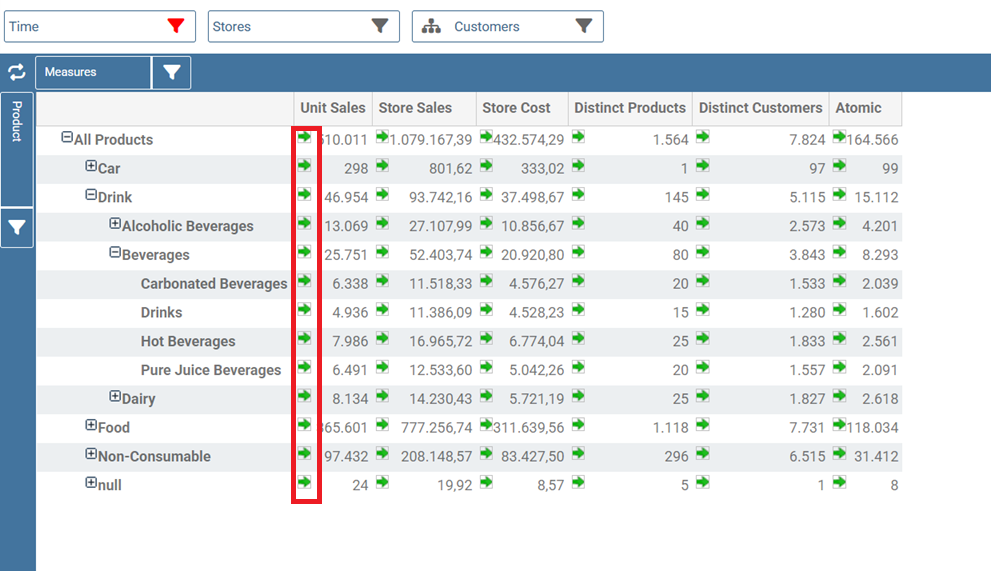Select the Product axis tab
The height and width of the screenshot is (571, 991).
pos(17,149)
